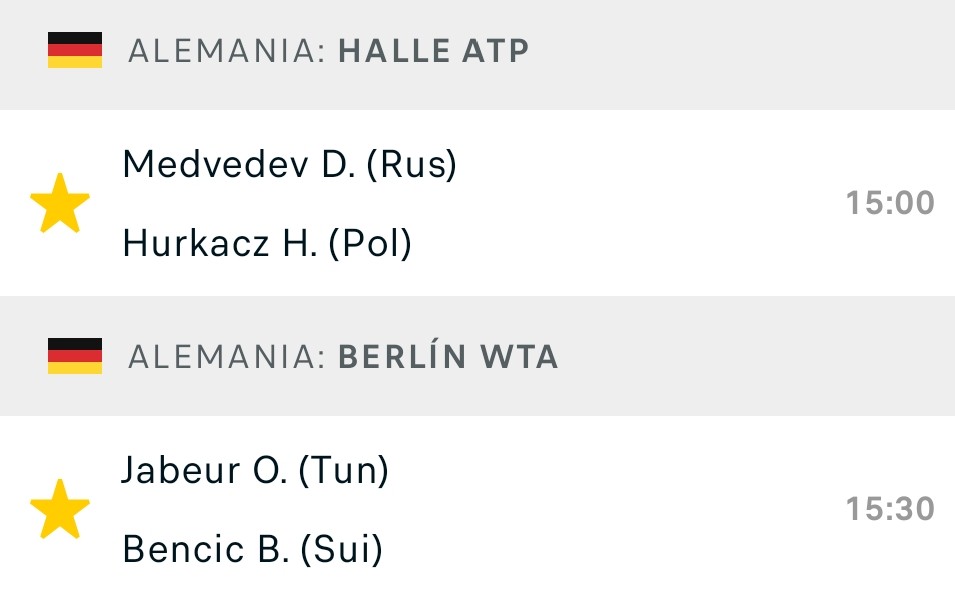Unfavorite the Medvedev vs Hurkacz match star
This screenshot has width=955, height=597.
coord(60,203)
